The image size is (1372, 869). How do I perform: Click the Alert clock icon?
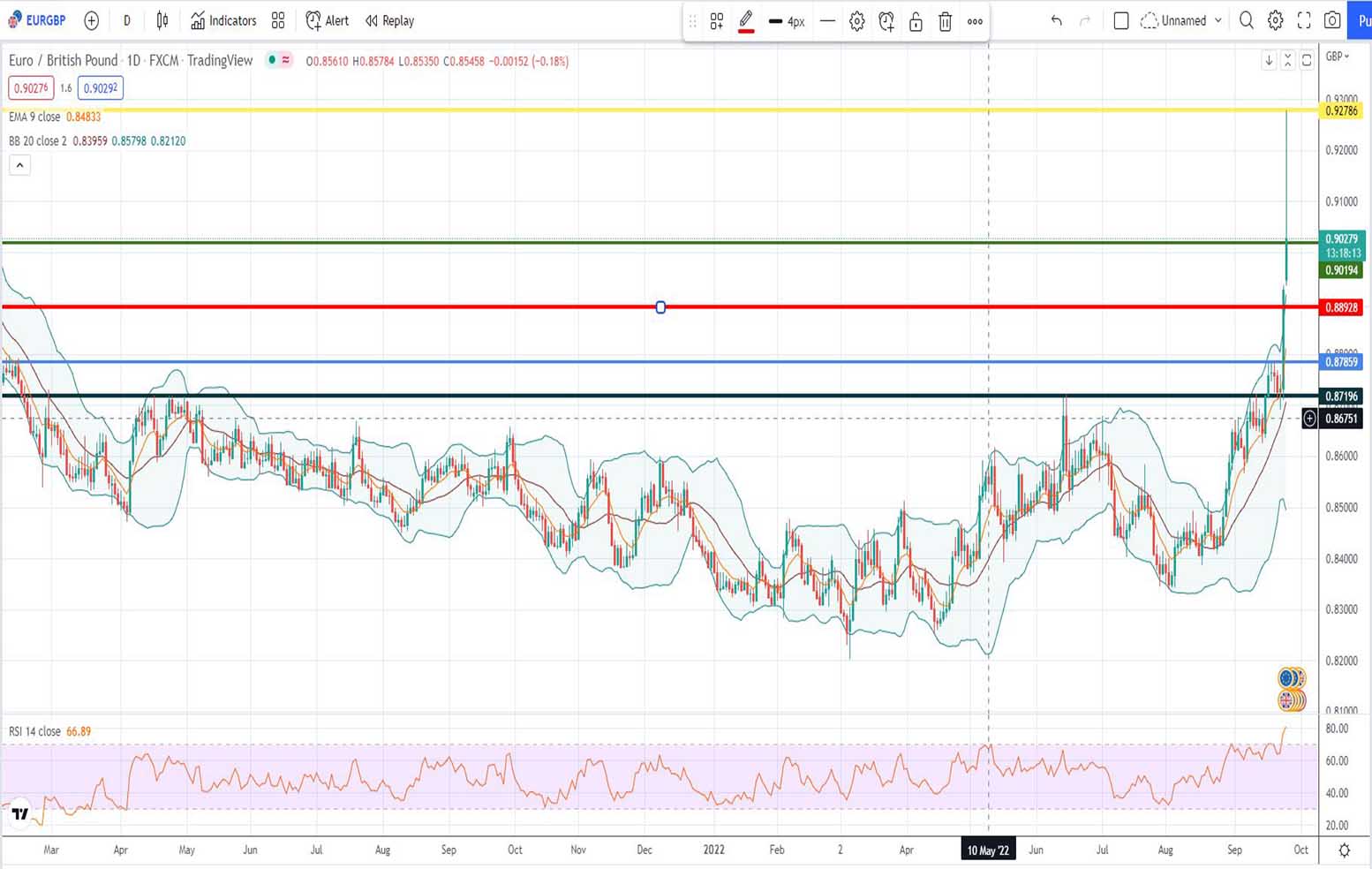[313, 20]
